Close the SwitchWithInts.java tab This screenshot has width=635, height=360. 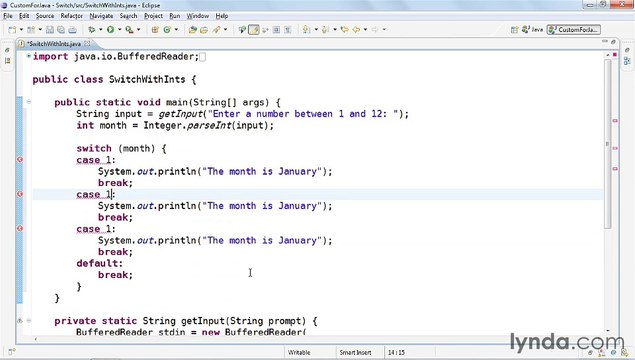point(87,43)
